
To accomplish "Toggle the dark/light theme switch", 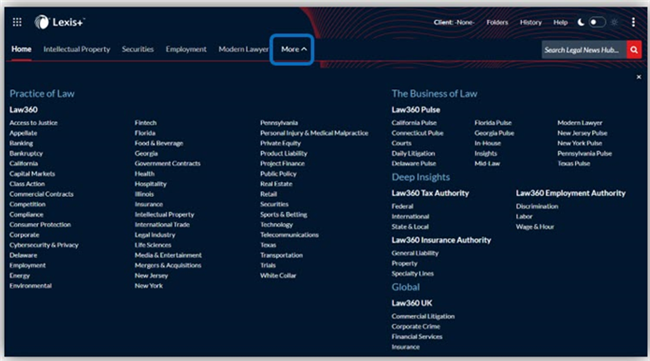I will (597, 22).
